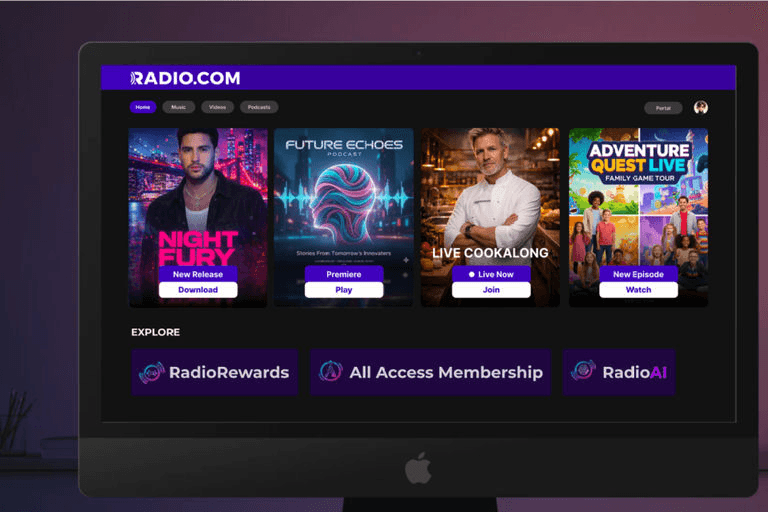This screenshot has width=768, height=512.
Task: Open the Videos tab
Action: 217,107
